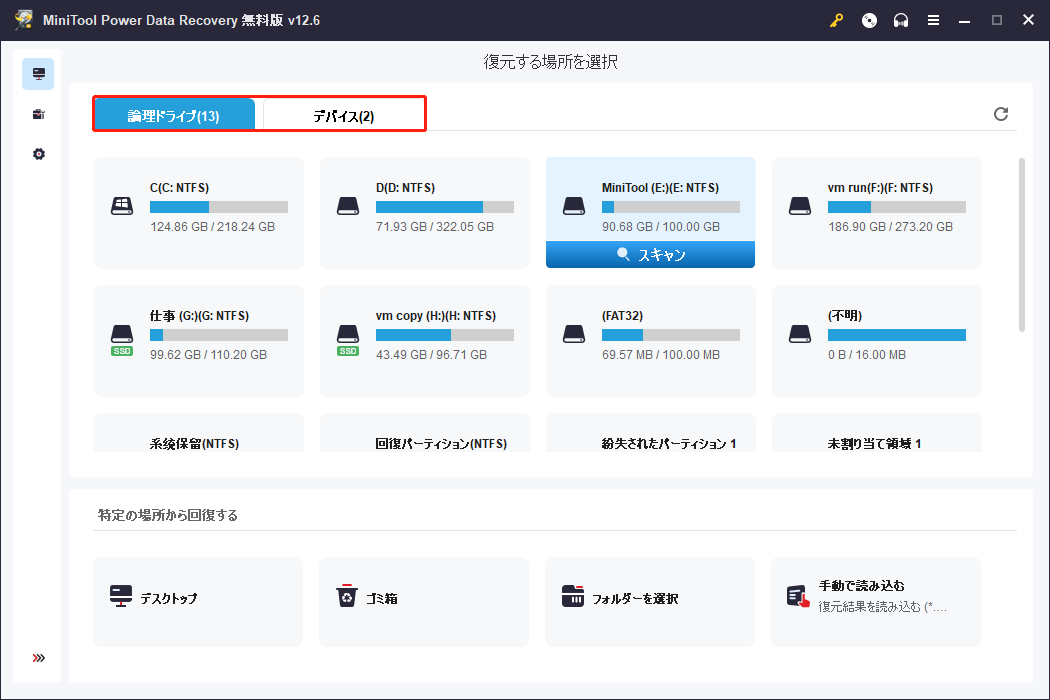This screenshot has height=700, width=1050.
Task: Click the drive list vertical scrollbar
Action: click(1021, 244)
